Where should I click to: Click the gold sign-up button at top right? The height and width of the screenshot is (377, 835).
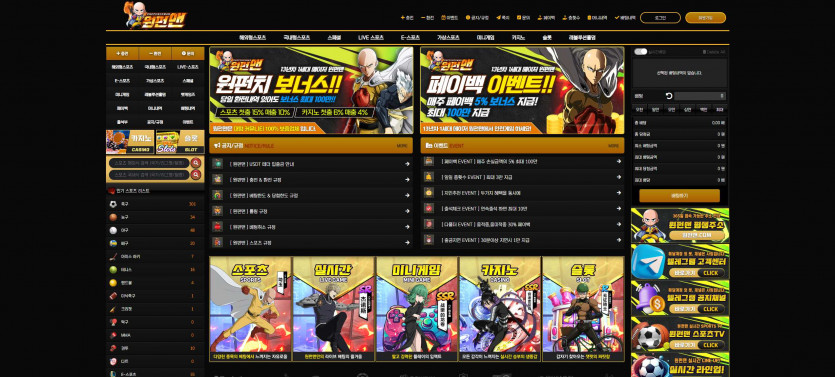tap(706, 18)
